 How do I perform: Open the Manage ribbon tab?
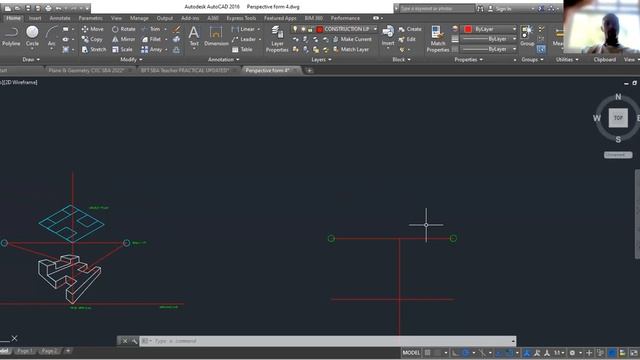click(139, 18)
